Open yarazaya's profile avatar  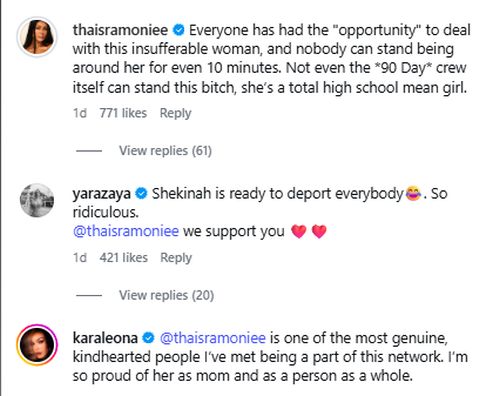(37, 200)
